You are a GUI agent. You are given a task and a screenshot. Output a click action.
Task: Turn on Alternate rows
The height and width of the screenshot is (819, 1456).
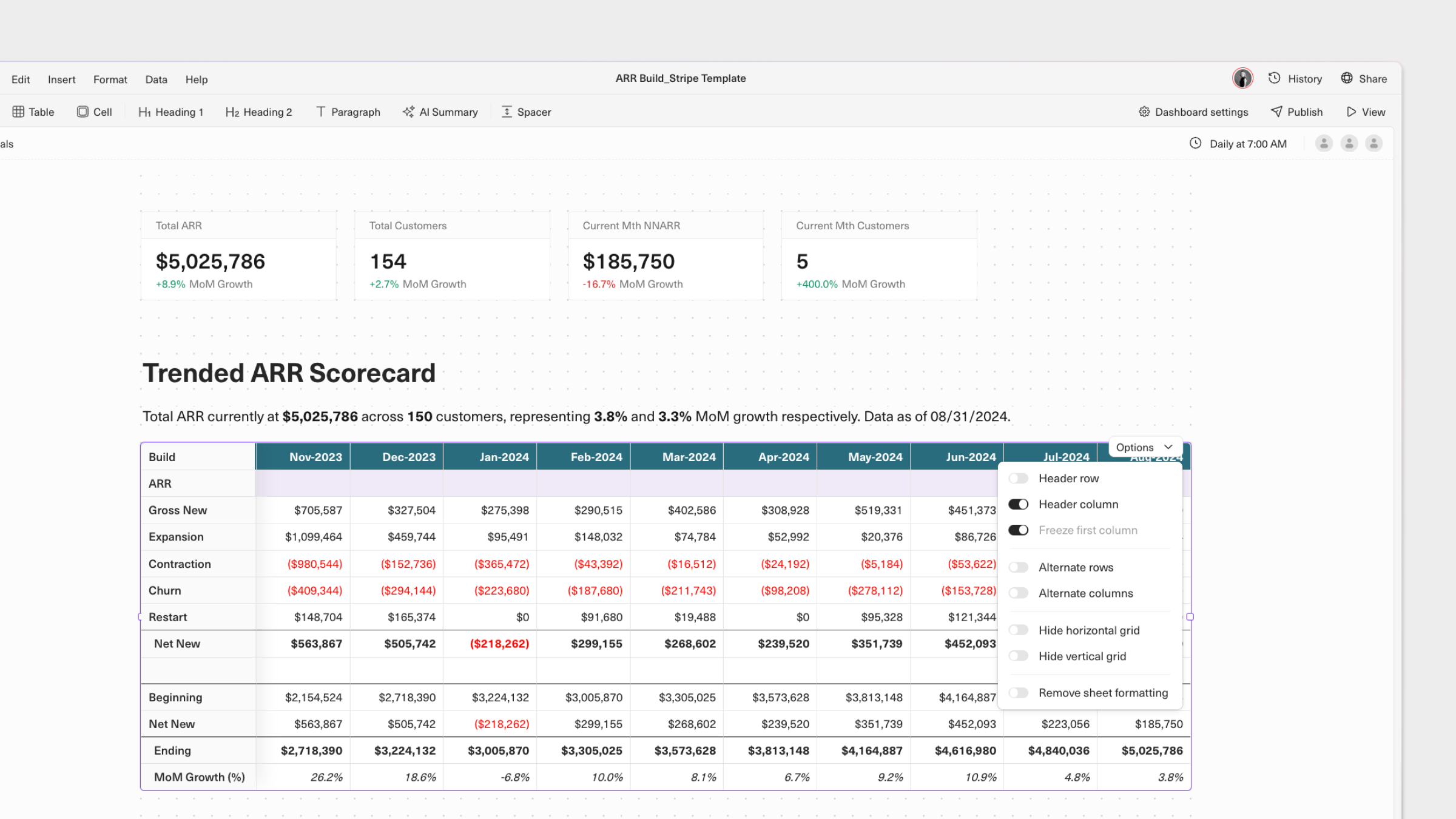pyautogui.click(x=1019, y=568)
